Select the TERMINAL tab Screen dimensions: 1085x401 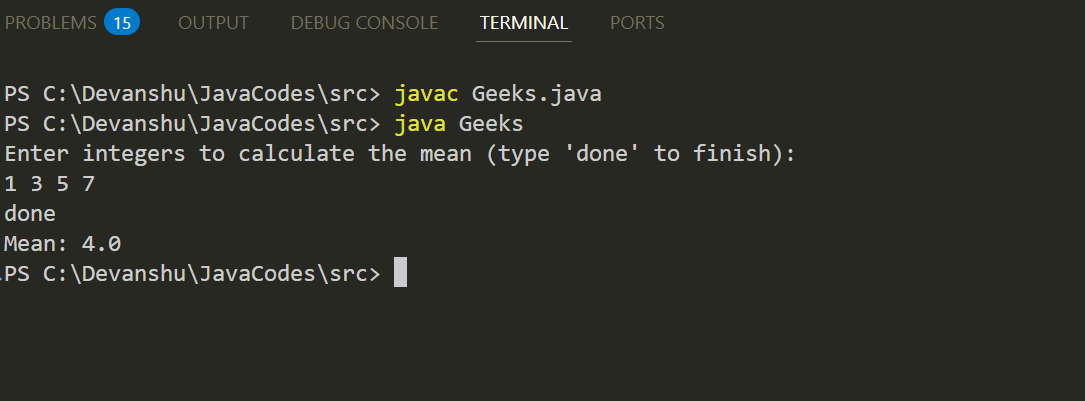[524, 23]
